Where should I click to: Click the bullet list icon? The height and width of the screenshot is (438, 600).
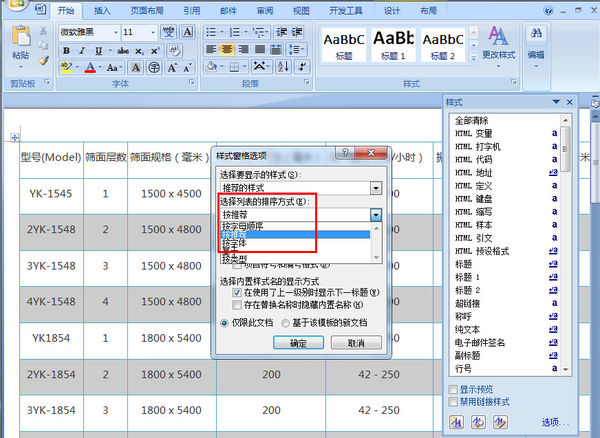211,32
